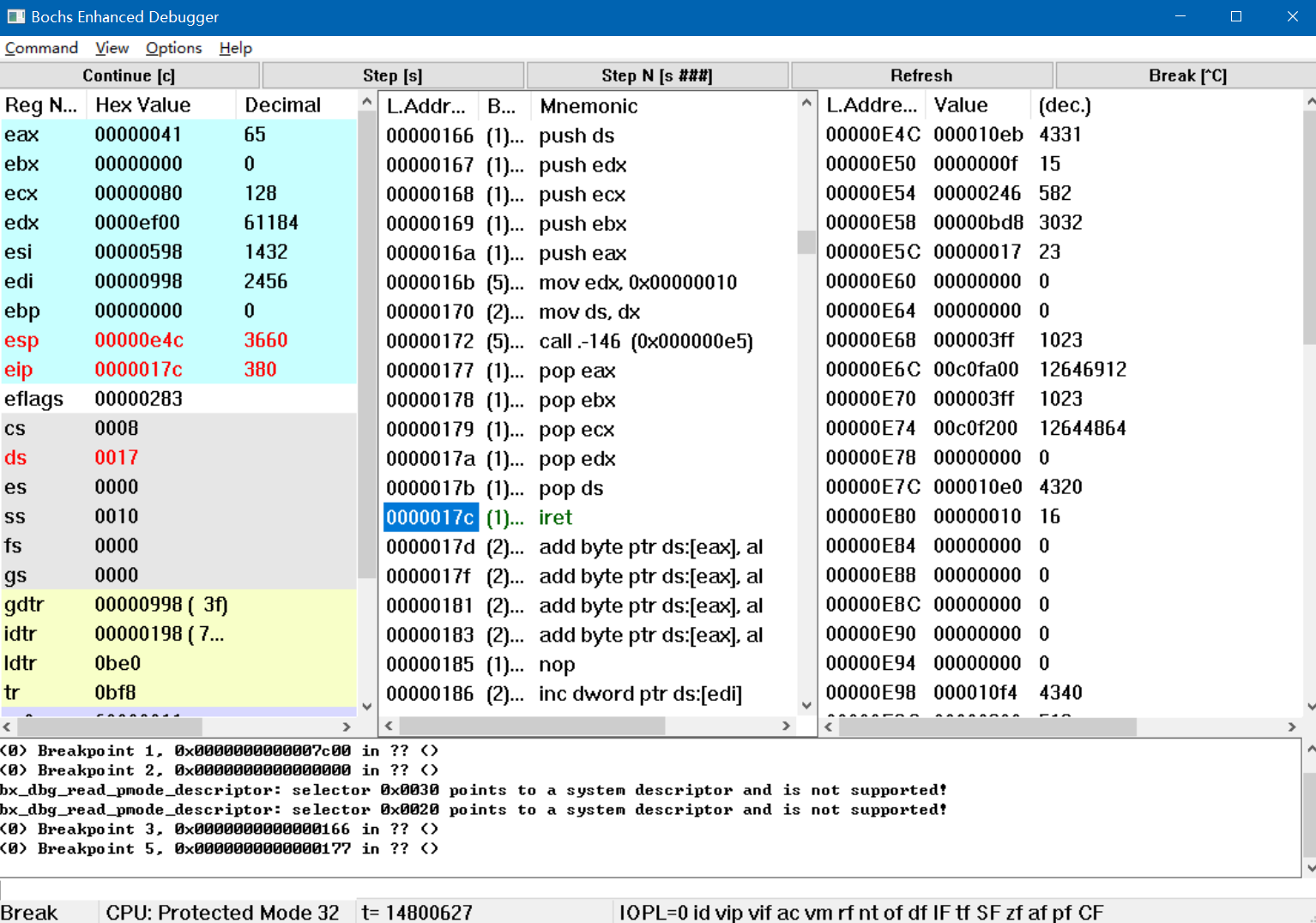1316x923 pixels.
Task: Select 'pop eax' instruction at 00000177
Action: 589,371
